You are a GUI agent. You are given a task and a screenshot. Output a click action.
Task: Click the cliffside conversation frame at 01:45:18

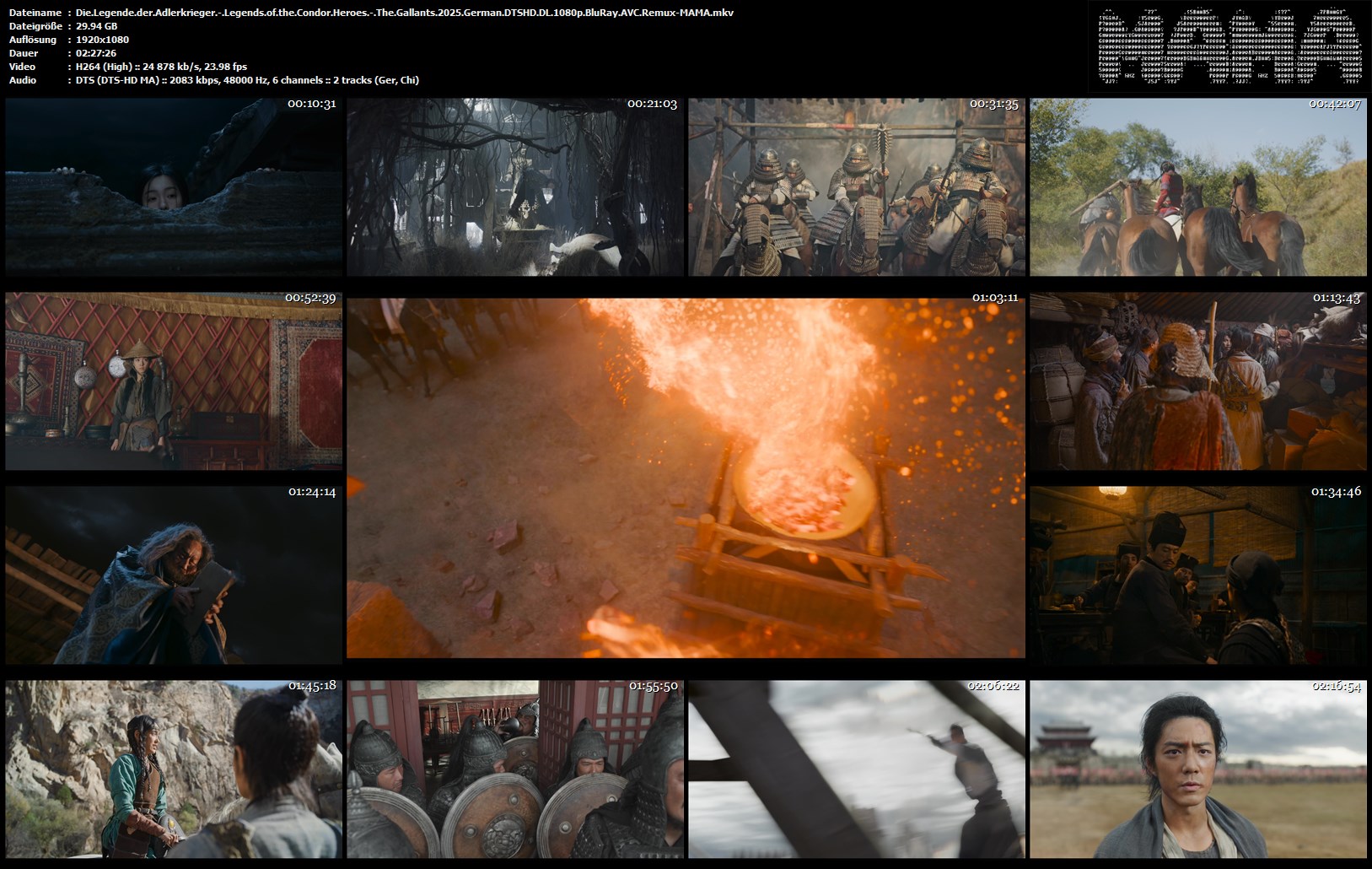(x=174, y=769)
